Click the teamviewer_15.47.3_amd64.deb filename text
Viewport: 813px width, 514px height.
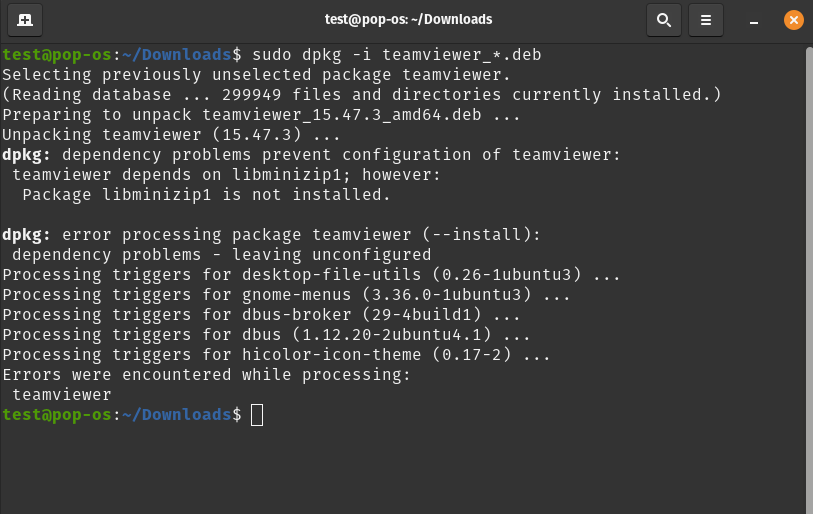pyautogui.click(x=342, y=115)
